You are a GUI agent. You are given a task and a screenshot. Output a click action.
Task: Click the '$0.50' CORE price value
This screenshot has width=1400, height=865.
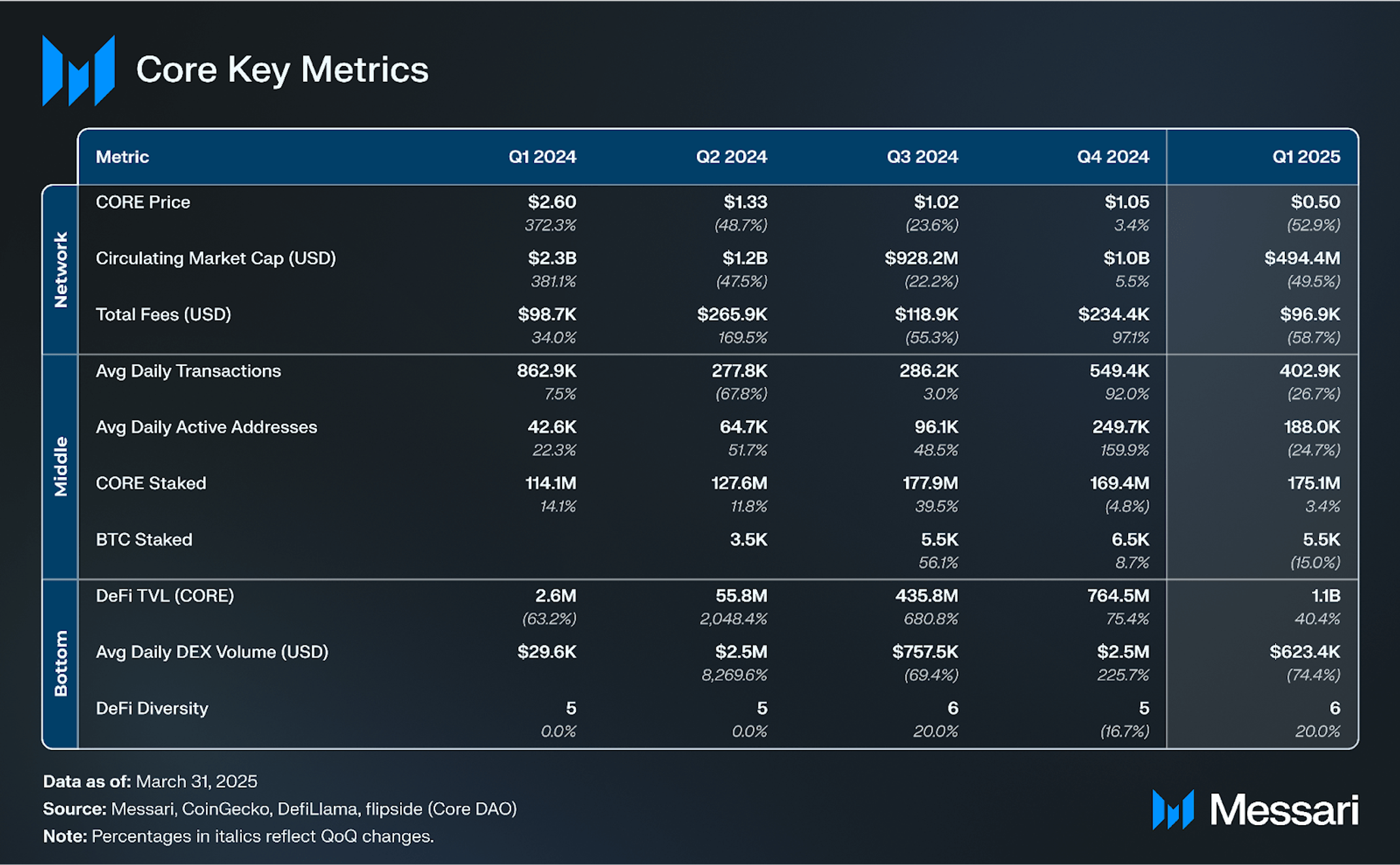[x=1315, y=202]
